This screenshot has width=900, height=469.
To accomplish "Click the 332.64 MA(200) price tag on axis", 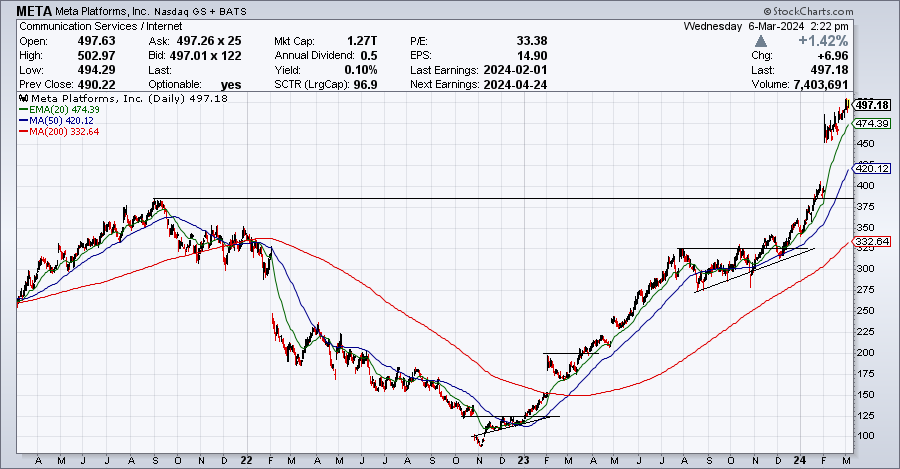I will click(x=872, y=242).
